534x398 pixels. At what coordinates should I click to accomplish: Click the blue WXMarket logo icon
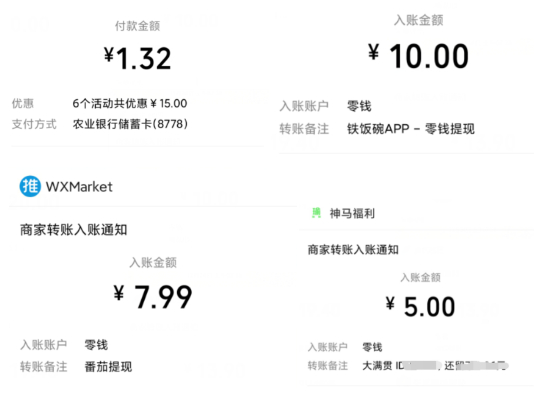pos(30,186)
